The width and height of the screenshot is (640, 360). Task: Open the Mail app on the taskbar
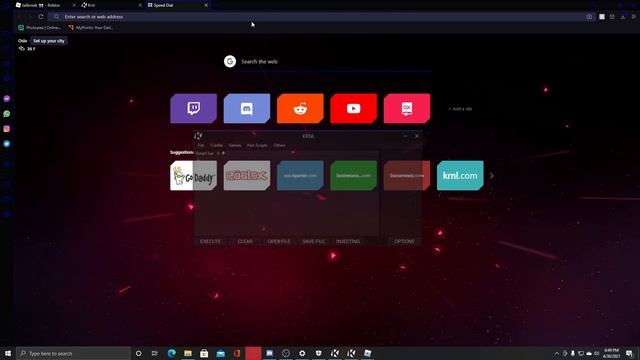220,353
